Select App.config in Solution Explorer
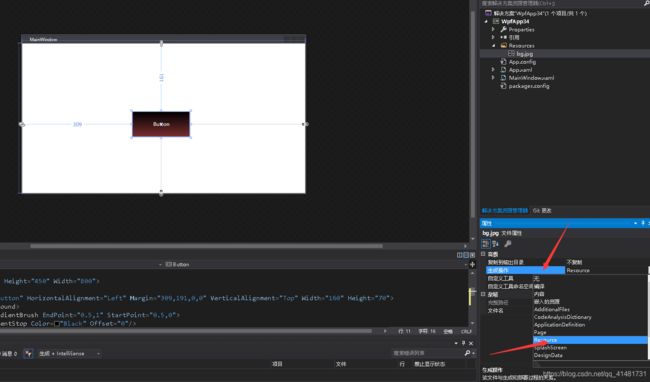The height and width of the screenshot is (382, 650). [x=522, y=62]
